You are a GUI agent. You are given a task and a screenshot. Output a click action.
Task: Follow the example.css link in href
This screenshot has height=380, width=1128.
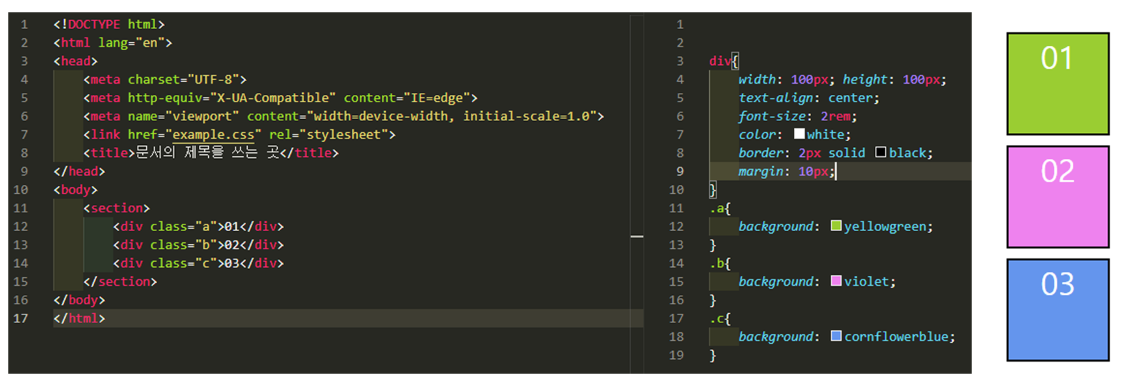(x=214, y=135)
